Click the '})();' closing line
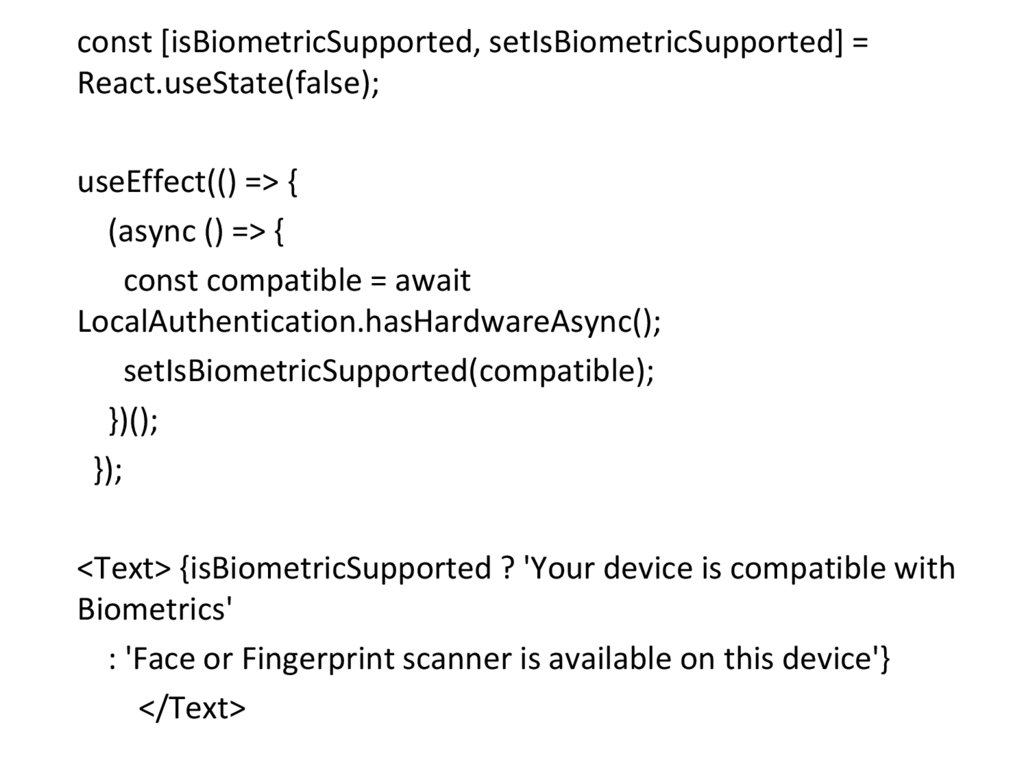This screenshot has height=767, width=1024. coord(133,420)
